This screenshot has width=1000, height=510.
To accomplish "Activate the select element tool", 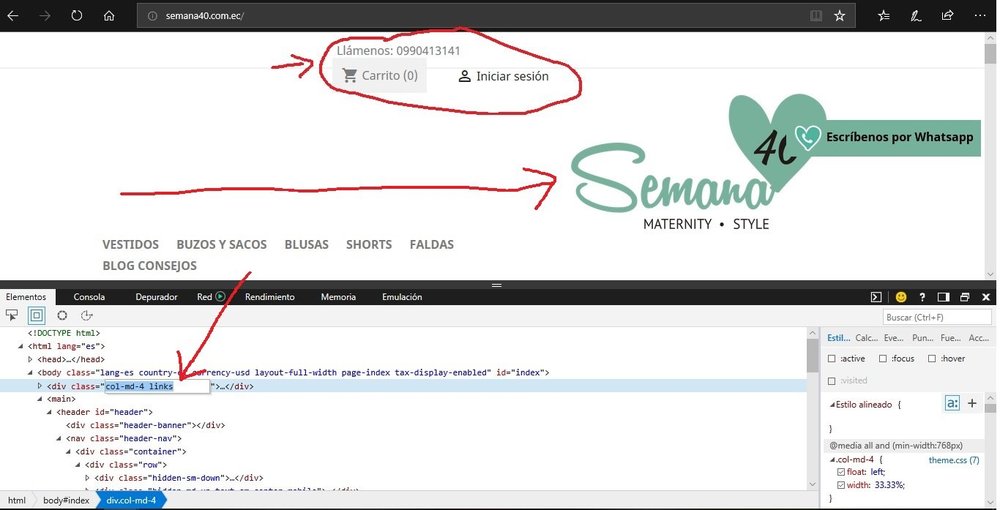I will click(x=11, y=315).
